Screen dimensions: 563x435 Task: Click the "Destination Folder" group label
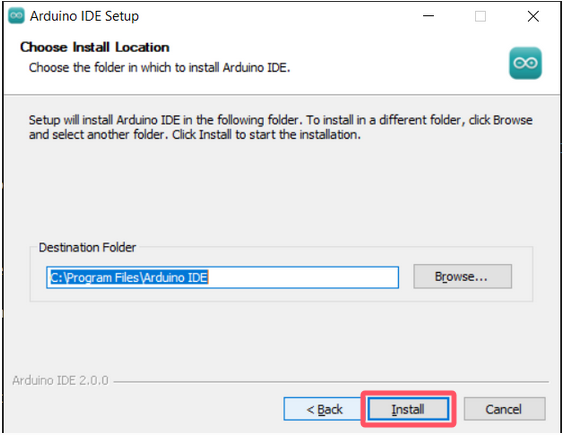tap(87, 247)
